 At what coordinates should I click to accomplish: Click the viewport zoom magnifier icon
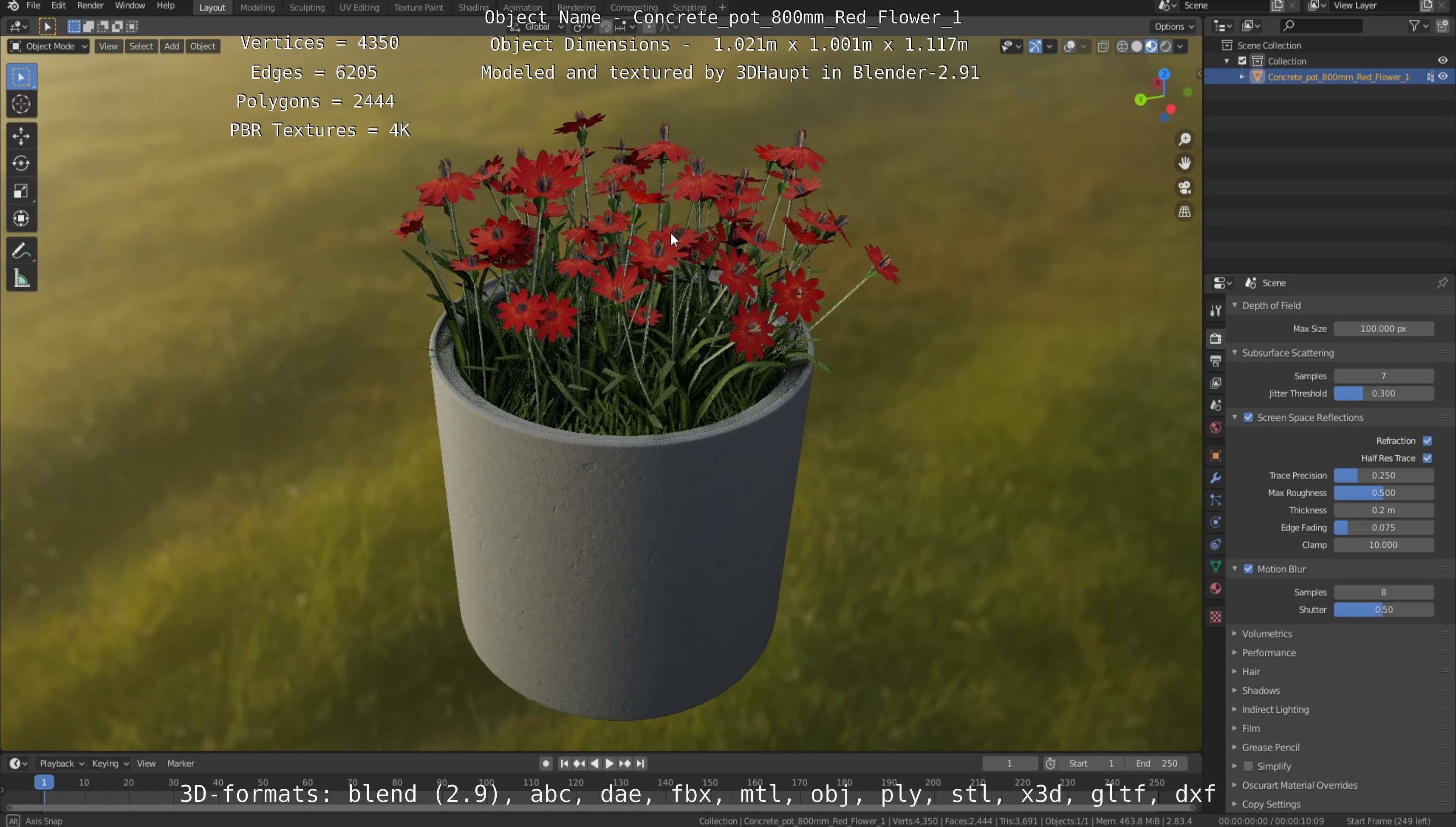coord(1185,139)
